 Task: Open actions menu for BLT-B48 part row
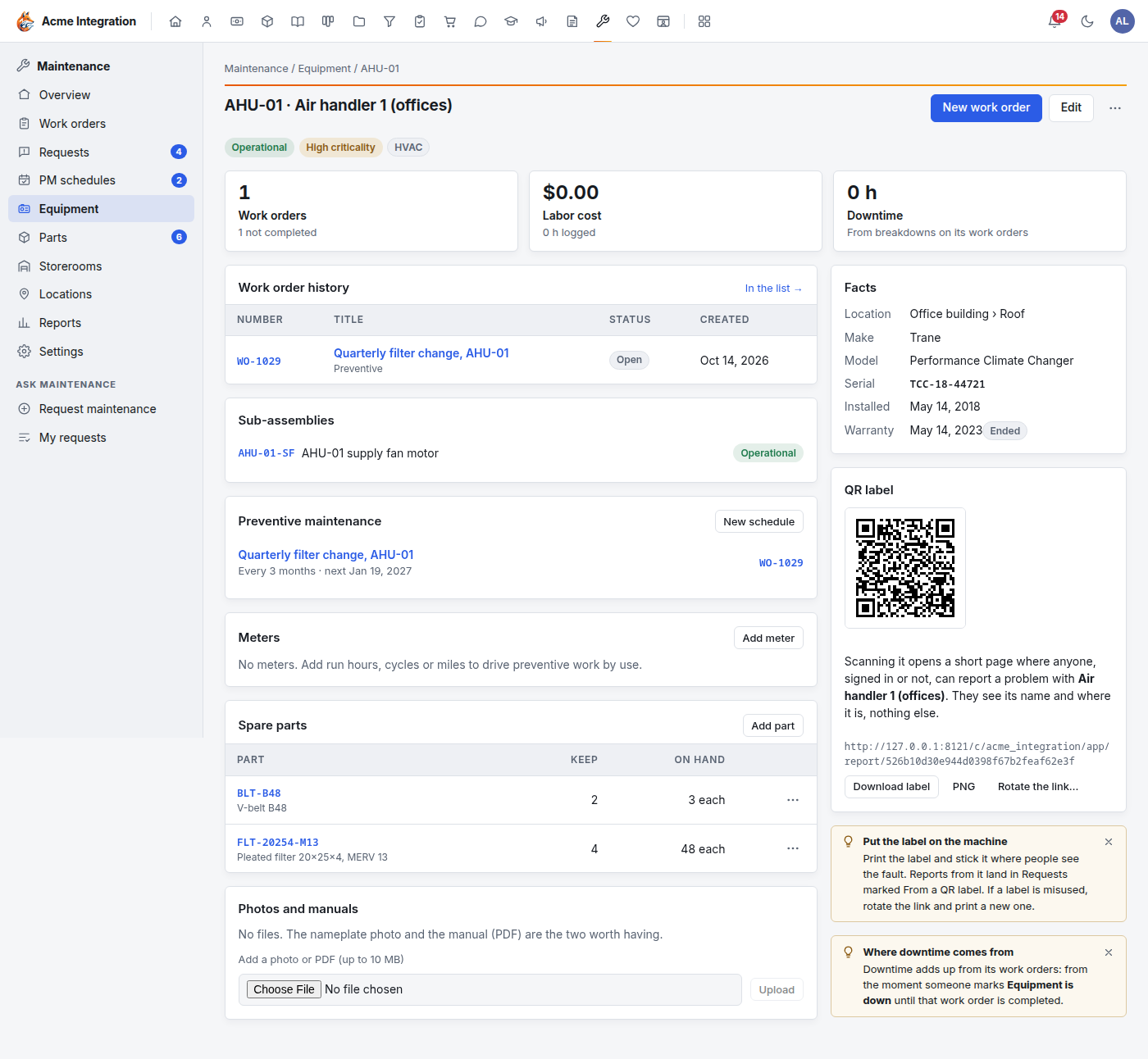pos(793,800)
